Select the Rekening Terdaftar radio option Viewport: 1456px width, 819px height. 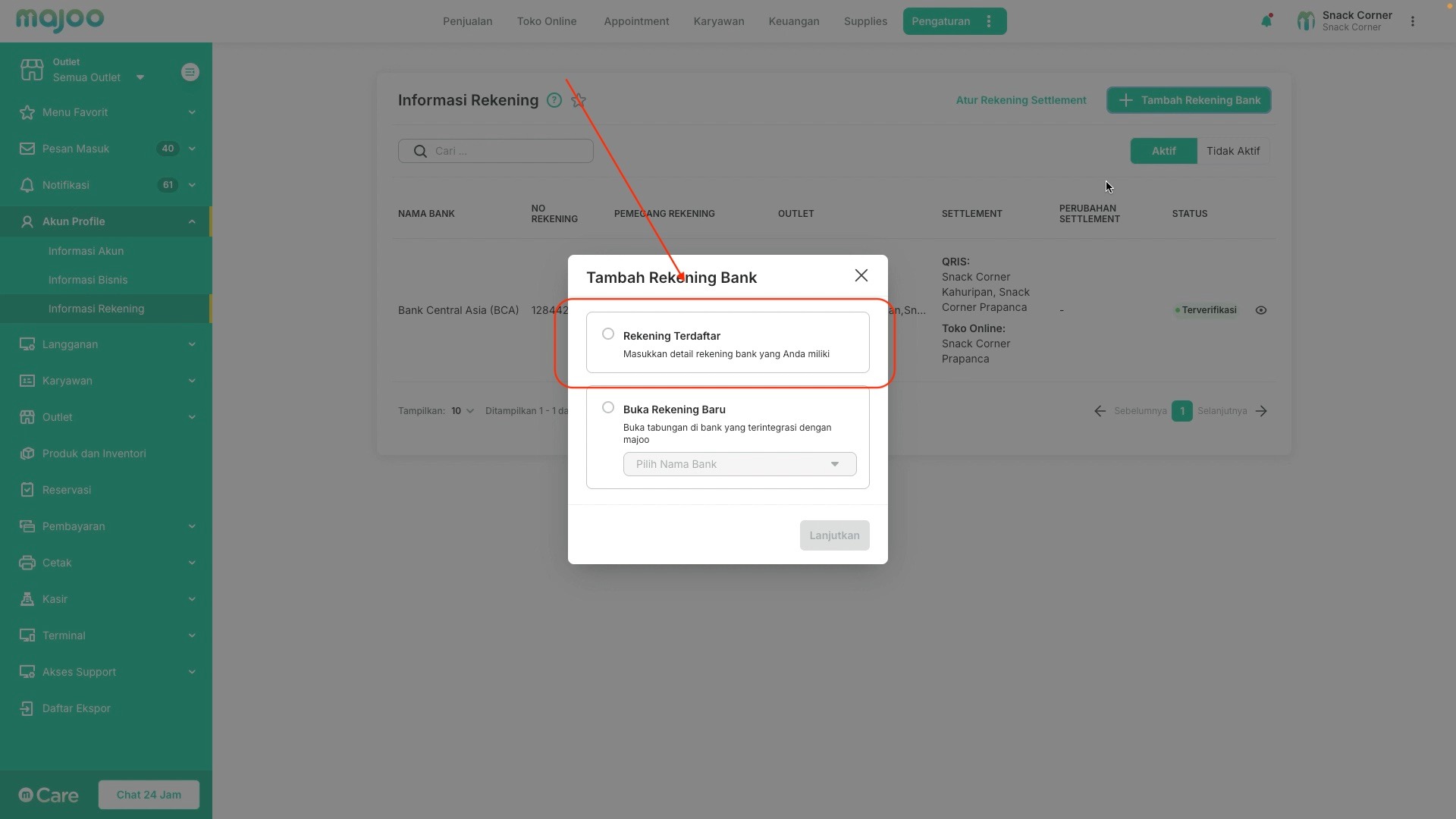coord(608,334)
